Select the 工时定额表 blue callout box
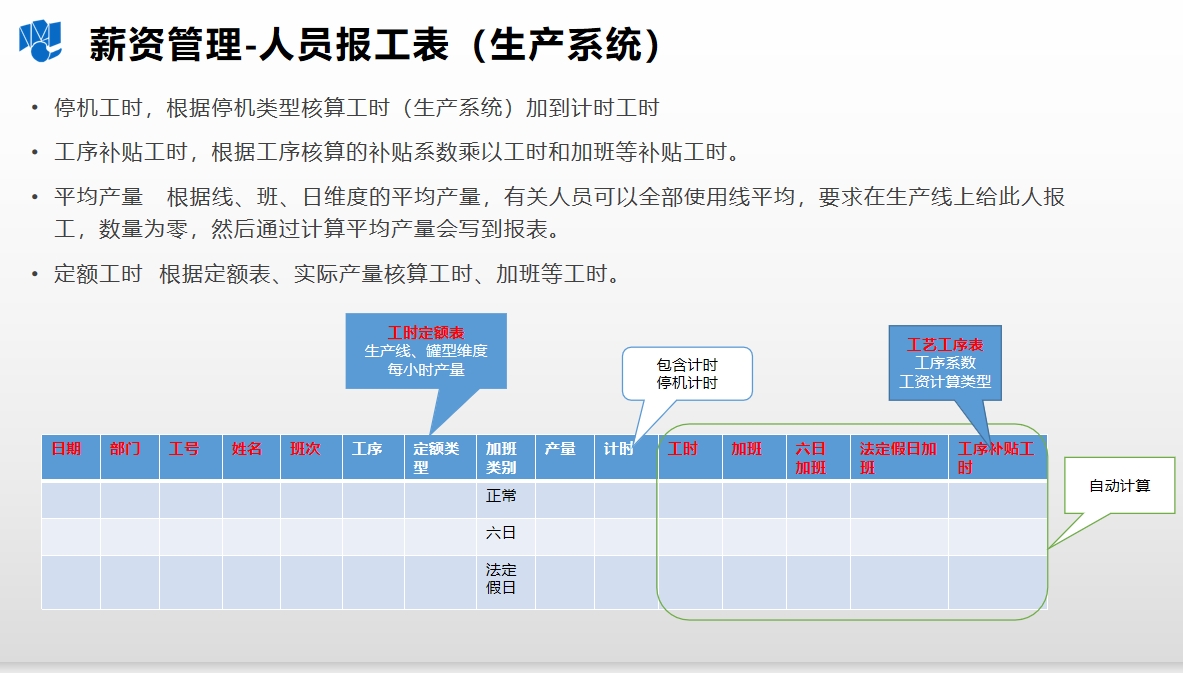Screen dimensions: 1183x673 426,351
